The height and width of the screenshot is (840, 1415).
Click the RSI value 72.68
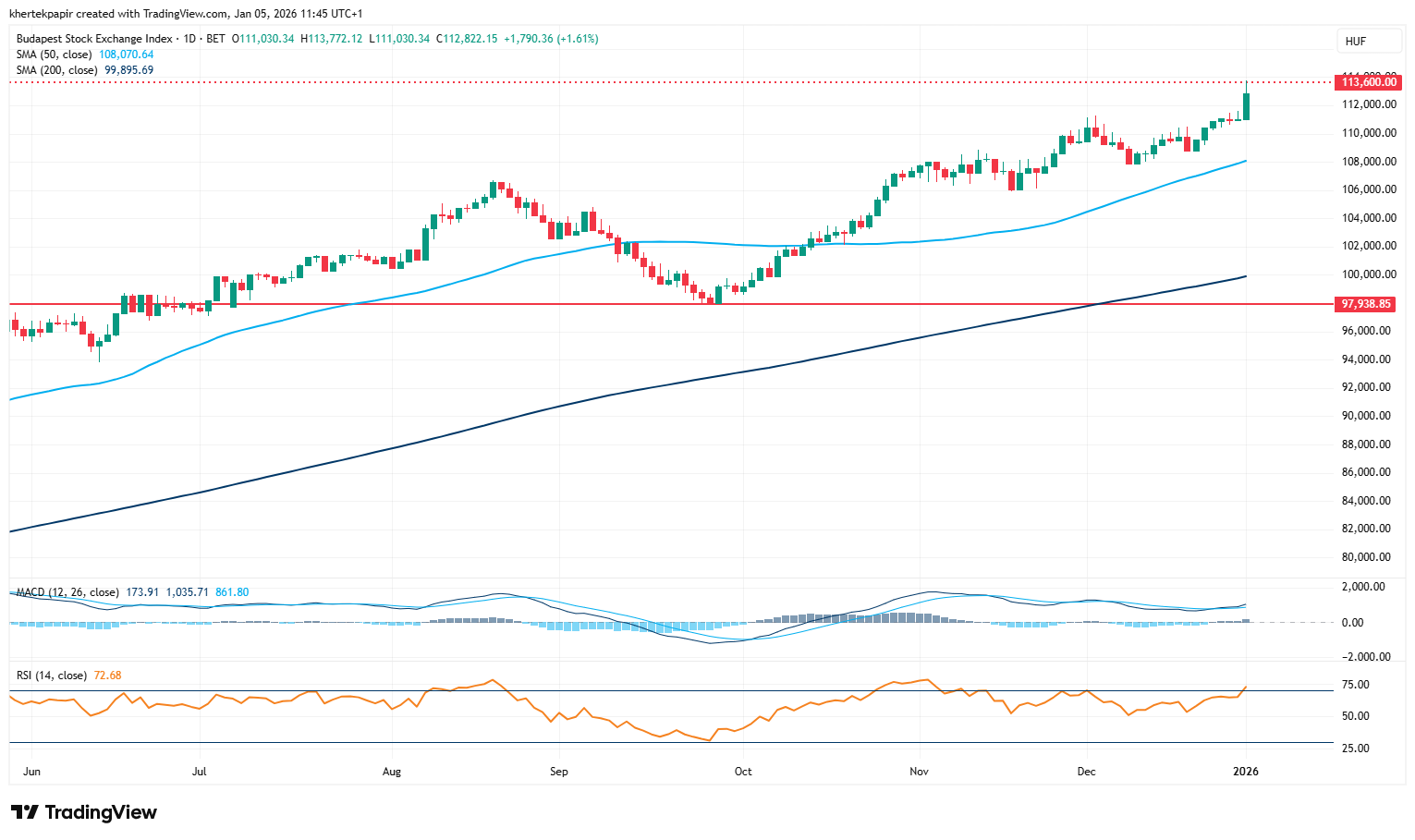(107, 676)
